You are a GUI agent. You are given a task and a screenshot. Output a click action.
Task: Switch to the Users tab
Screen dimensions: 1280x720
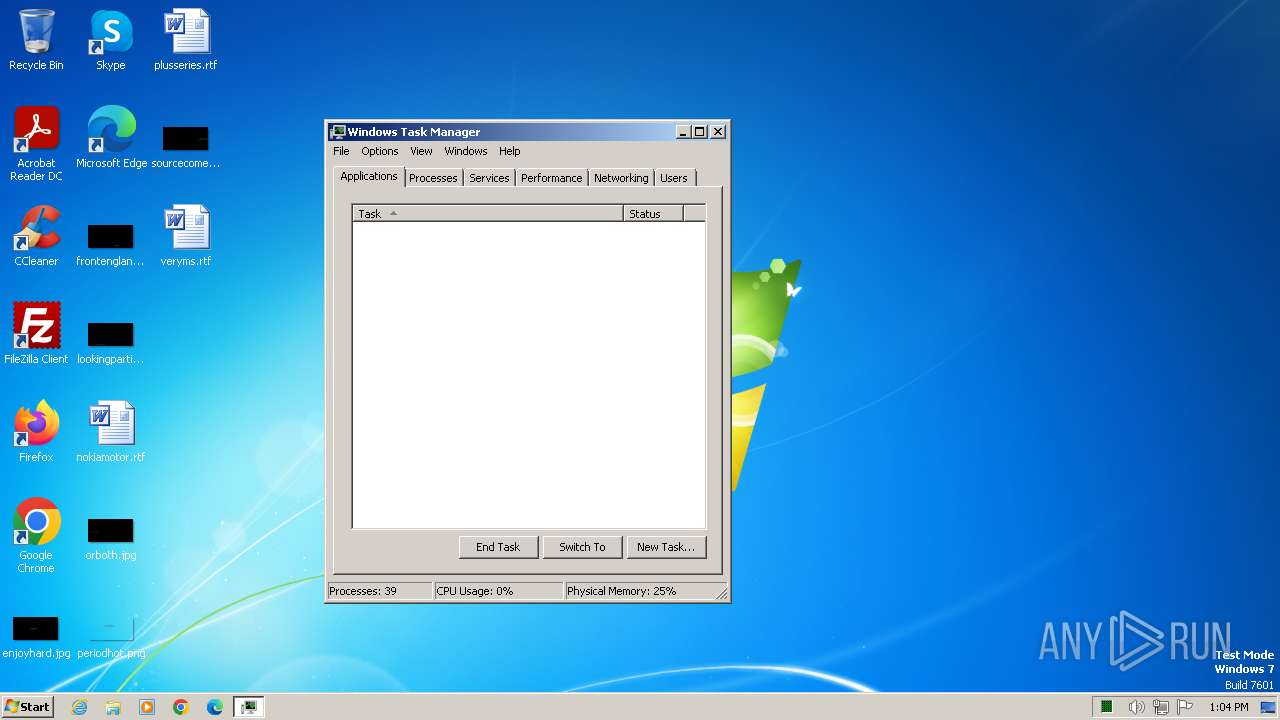tap(674, 178)
